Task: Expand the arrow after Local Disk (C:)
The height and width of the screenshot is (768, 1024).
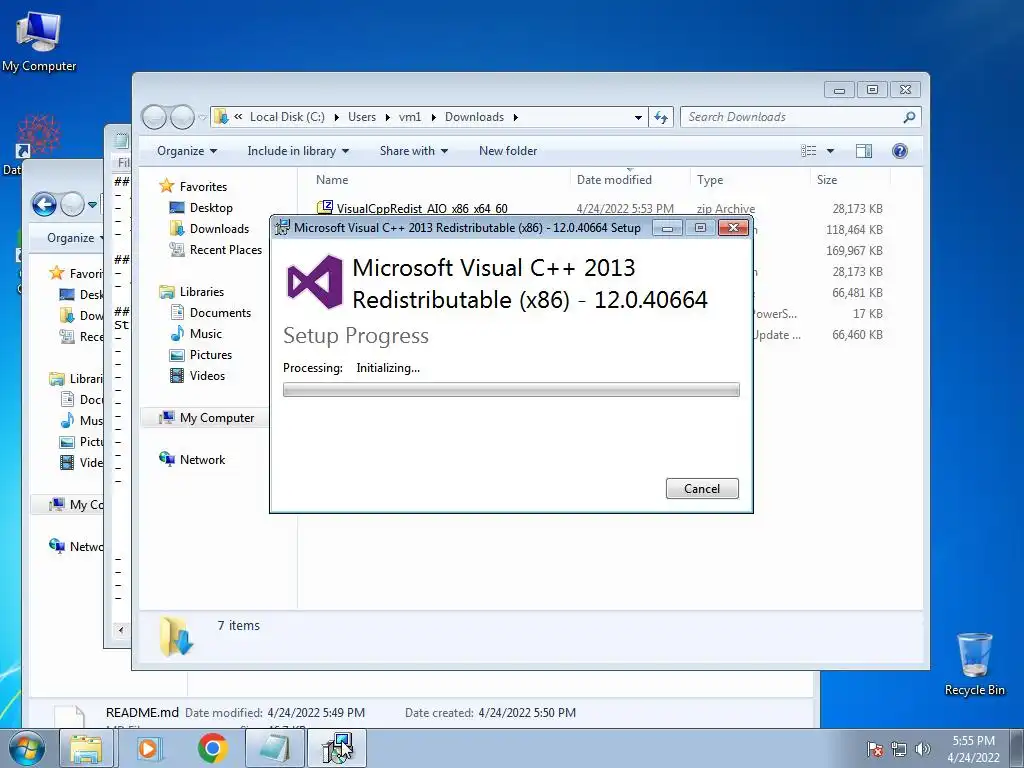Action: pos(336,118)
